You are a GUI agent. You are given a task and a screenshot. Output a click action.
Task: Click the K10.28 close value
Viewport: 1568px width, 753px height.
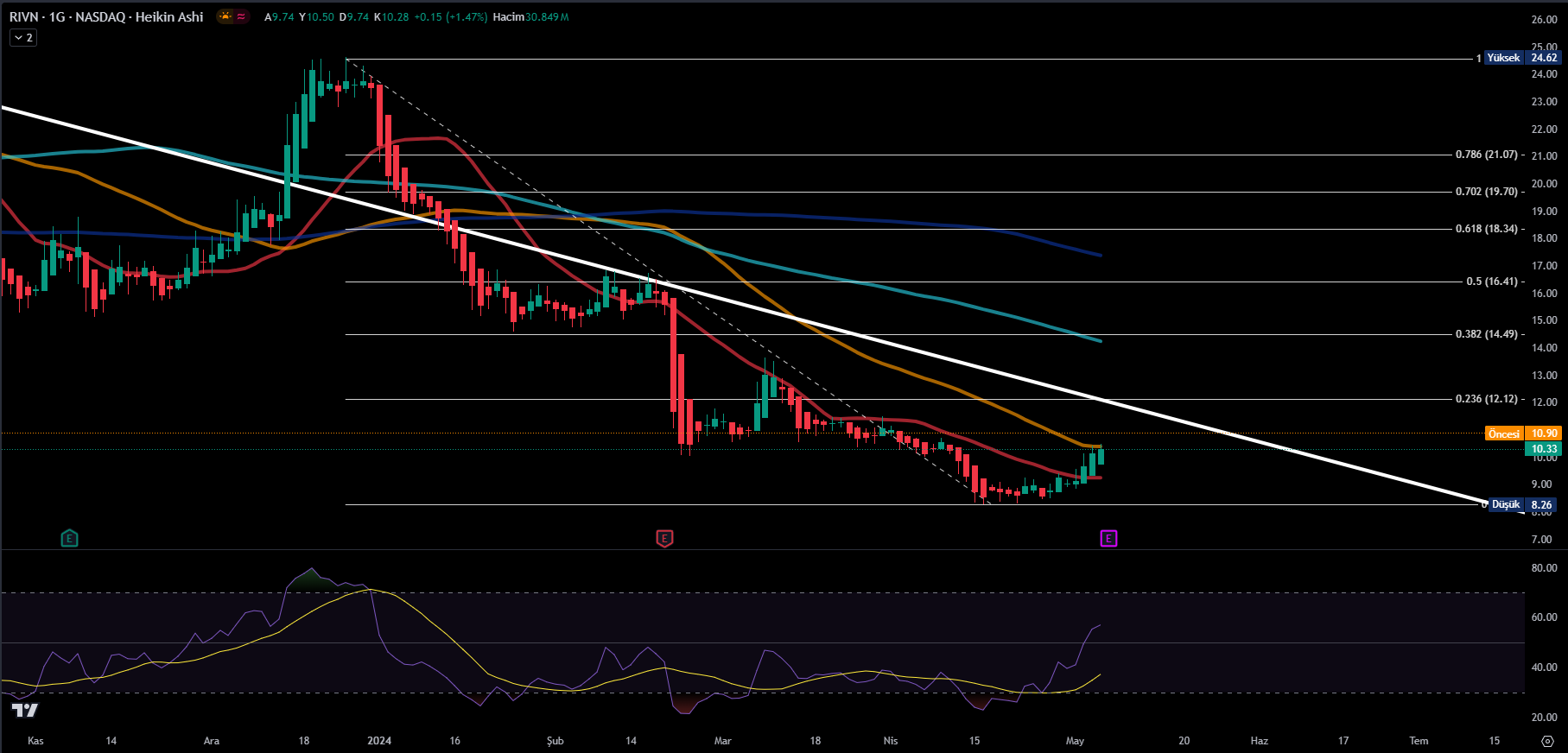[x=391, y=16]
